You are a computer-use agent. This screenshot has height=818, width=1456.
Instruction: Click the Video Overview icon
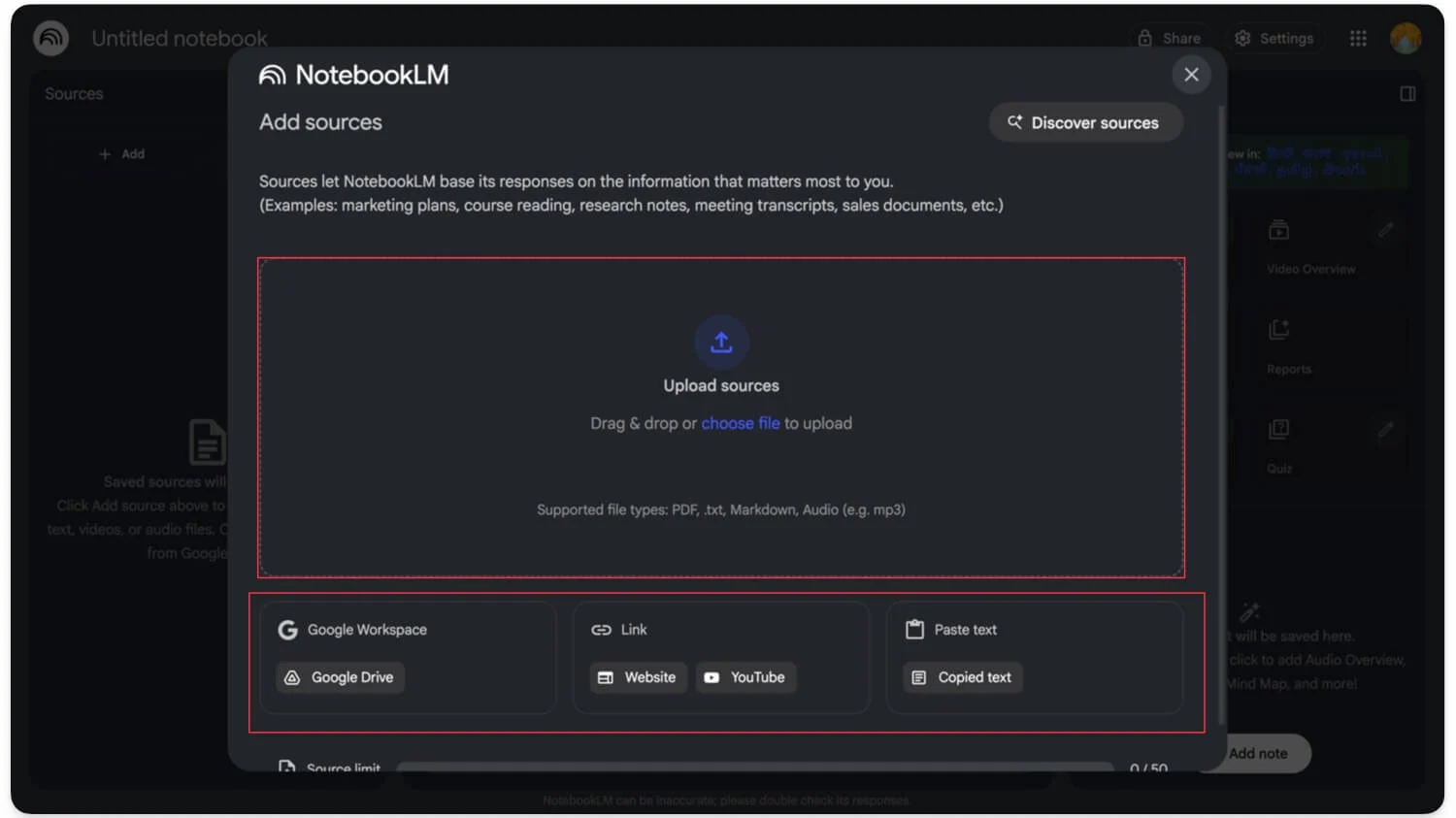pyautogui.click(x=1278, y=231)
